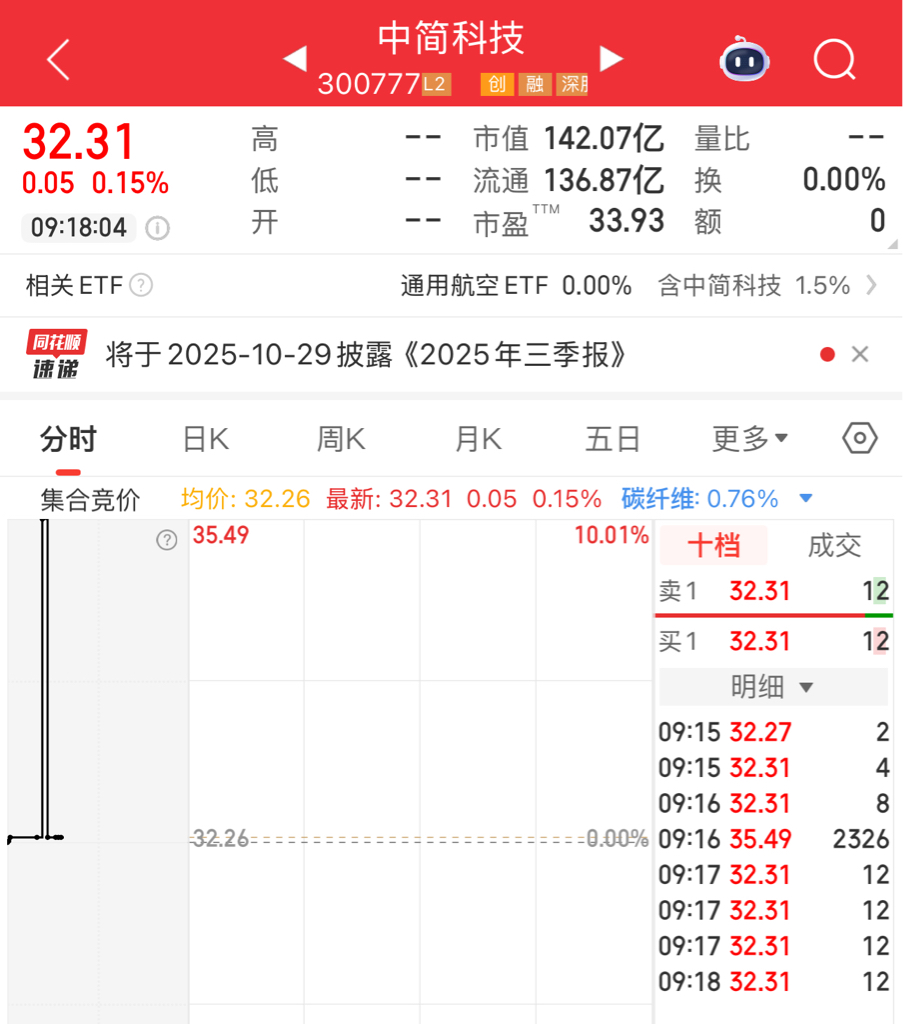
Task: Tap the L2 badge beside 300777
Action: pyautogui.click(x=436, y=84)
